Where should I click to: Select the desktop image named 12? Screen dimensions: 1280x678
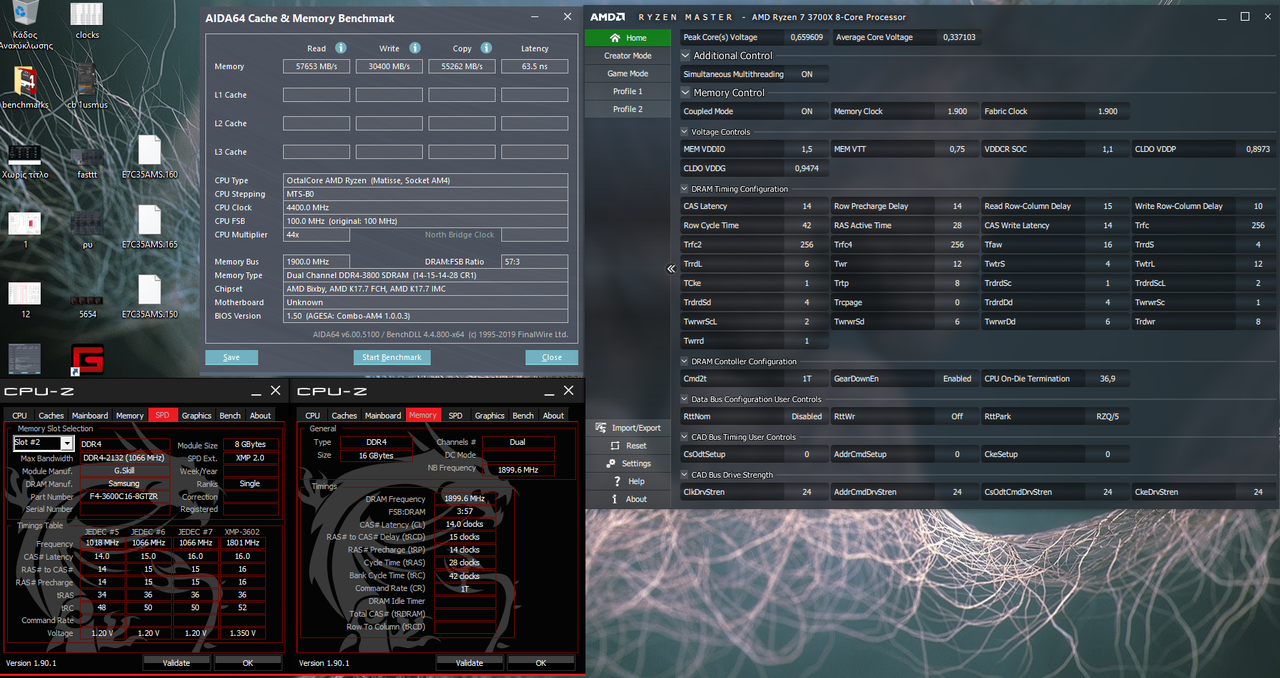tap(26, 299)
